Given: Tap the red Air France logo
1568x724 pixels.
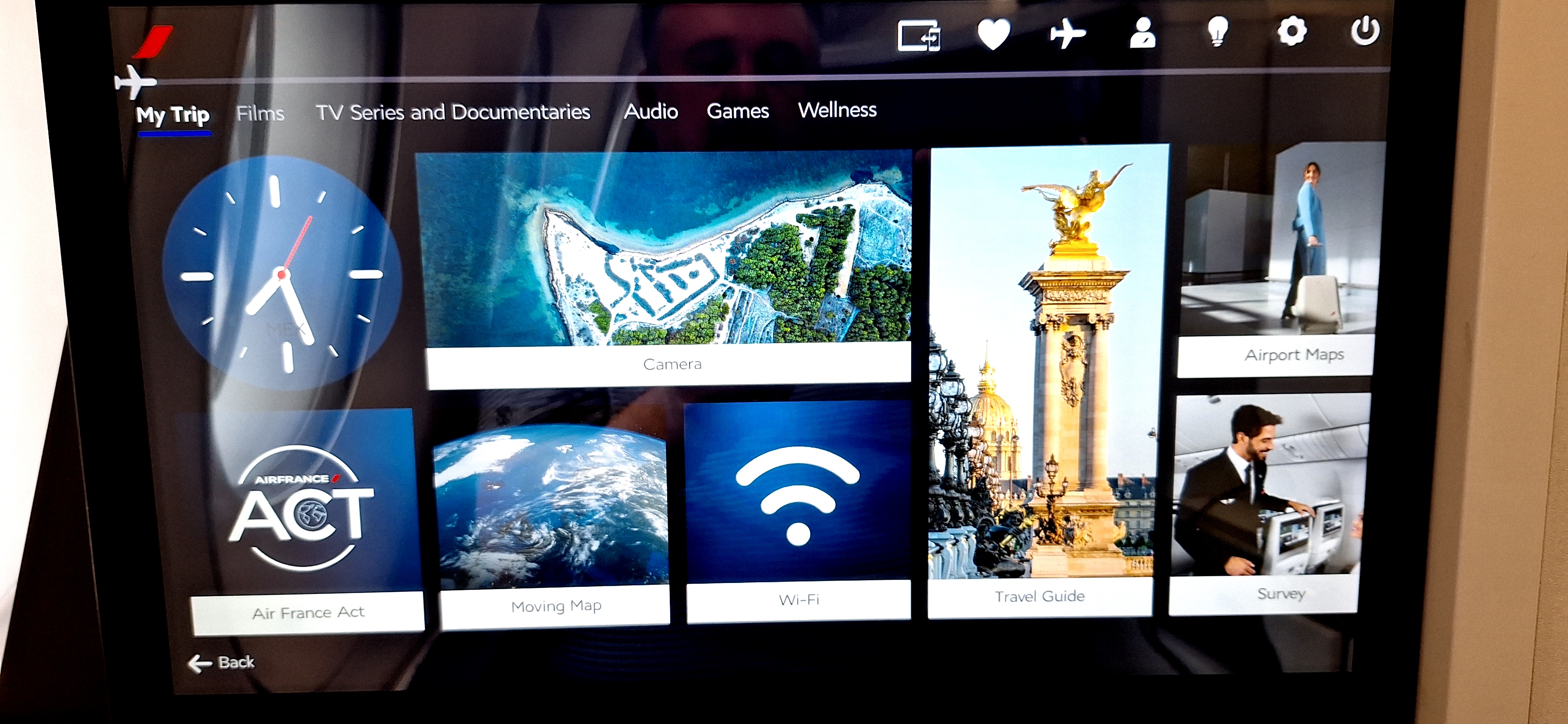Looking at the screenshot, I should point(153,42).
